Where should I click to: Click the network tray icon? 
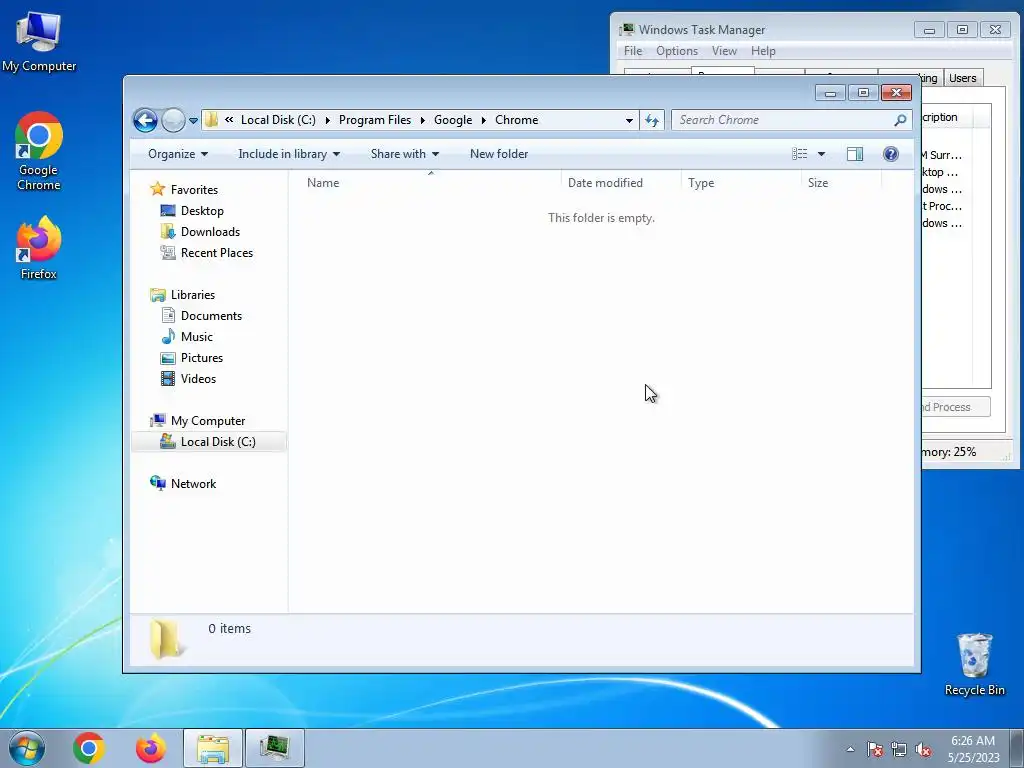tap(899, 750)
